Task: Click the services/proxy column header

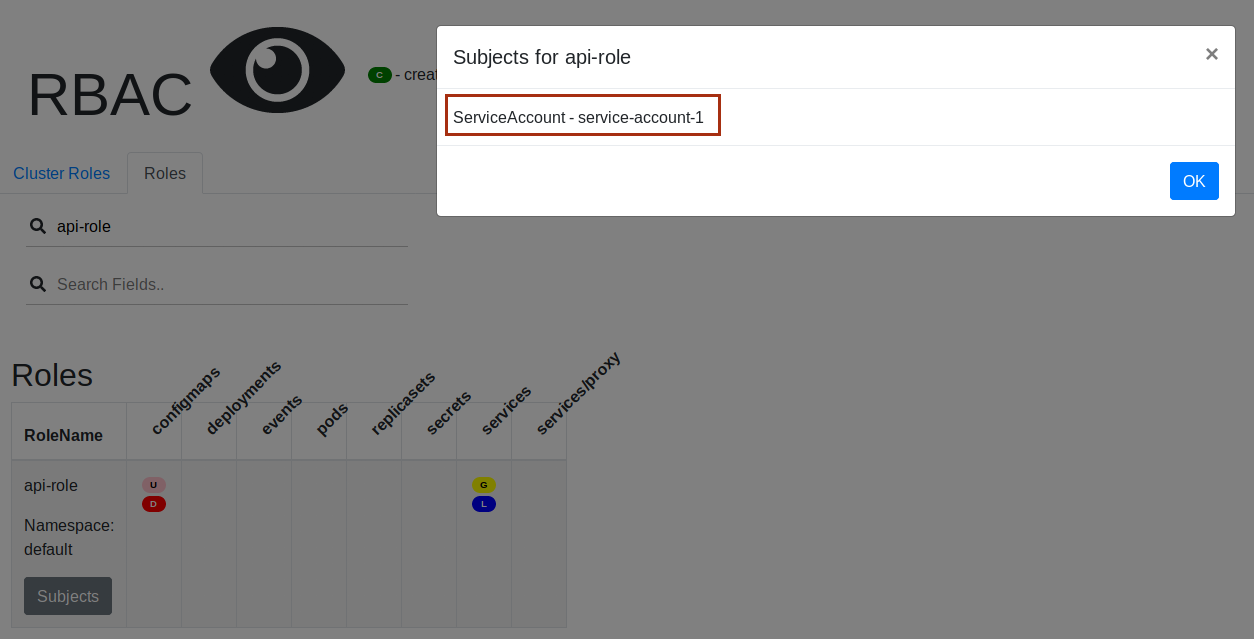Action: [x=578, y=394]
